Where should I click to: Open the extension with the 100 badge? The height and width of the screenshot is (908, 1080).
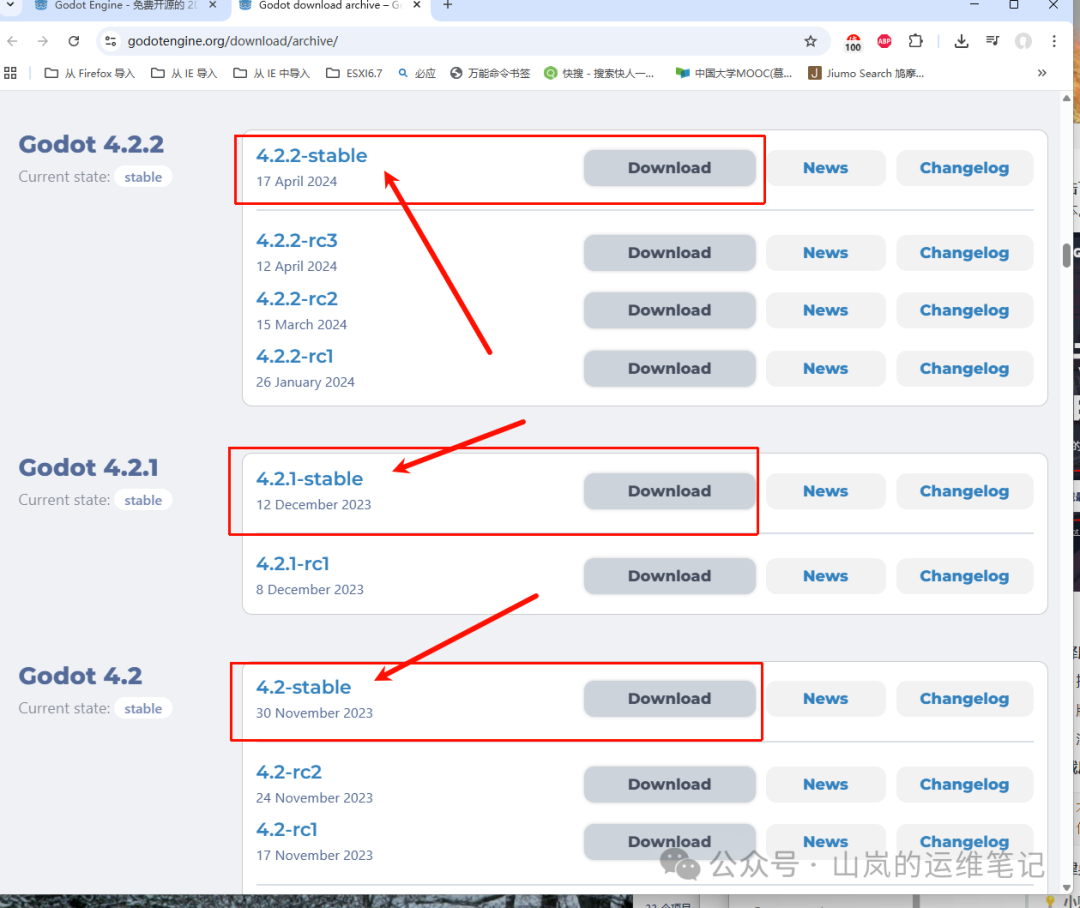853,42
